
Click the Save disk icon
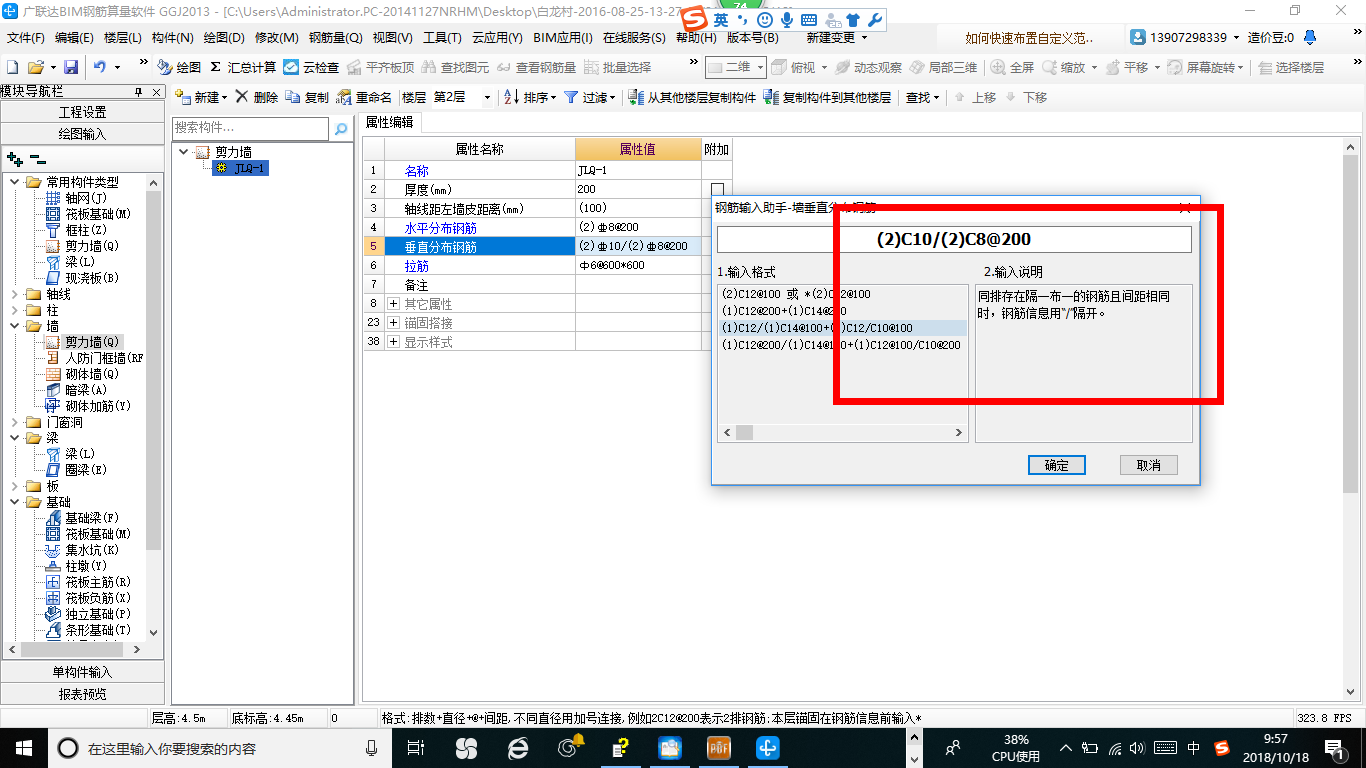point(71,67)
